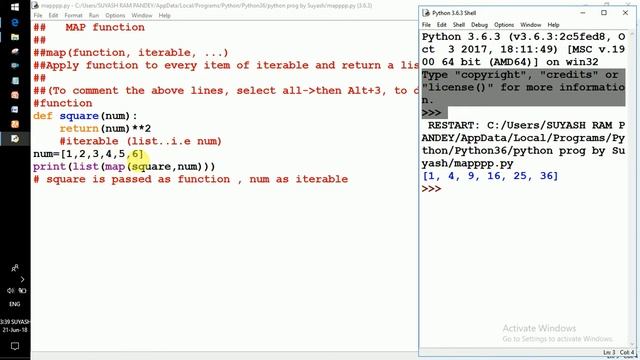
Task: Open the Window menu in the editor window
Action: (x=142, y=15)
